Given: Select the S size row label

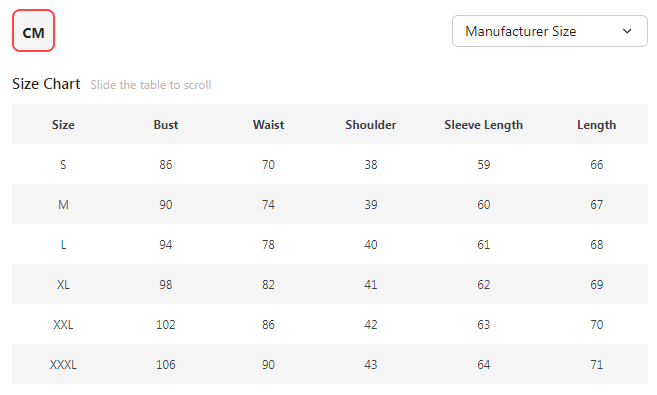Looking at the screenshot, I should [x=63, y=165].
